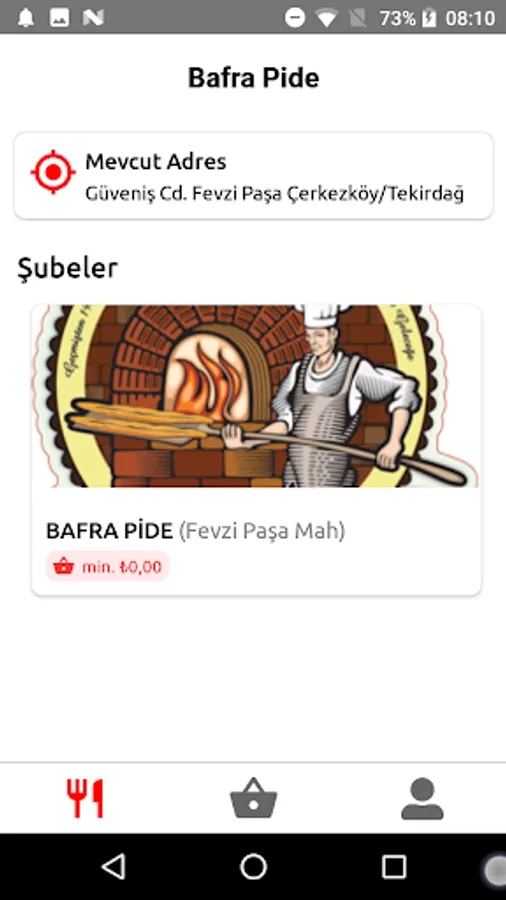This screenshot has height=900, width=506.
Task: Open the BAFRA PİDE Fevzi Paşa Mah branch
Action: (256, 450)
